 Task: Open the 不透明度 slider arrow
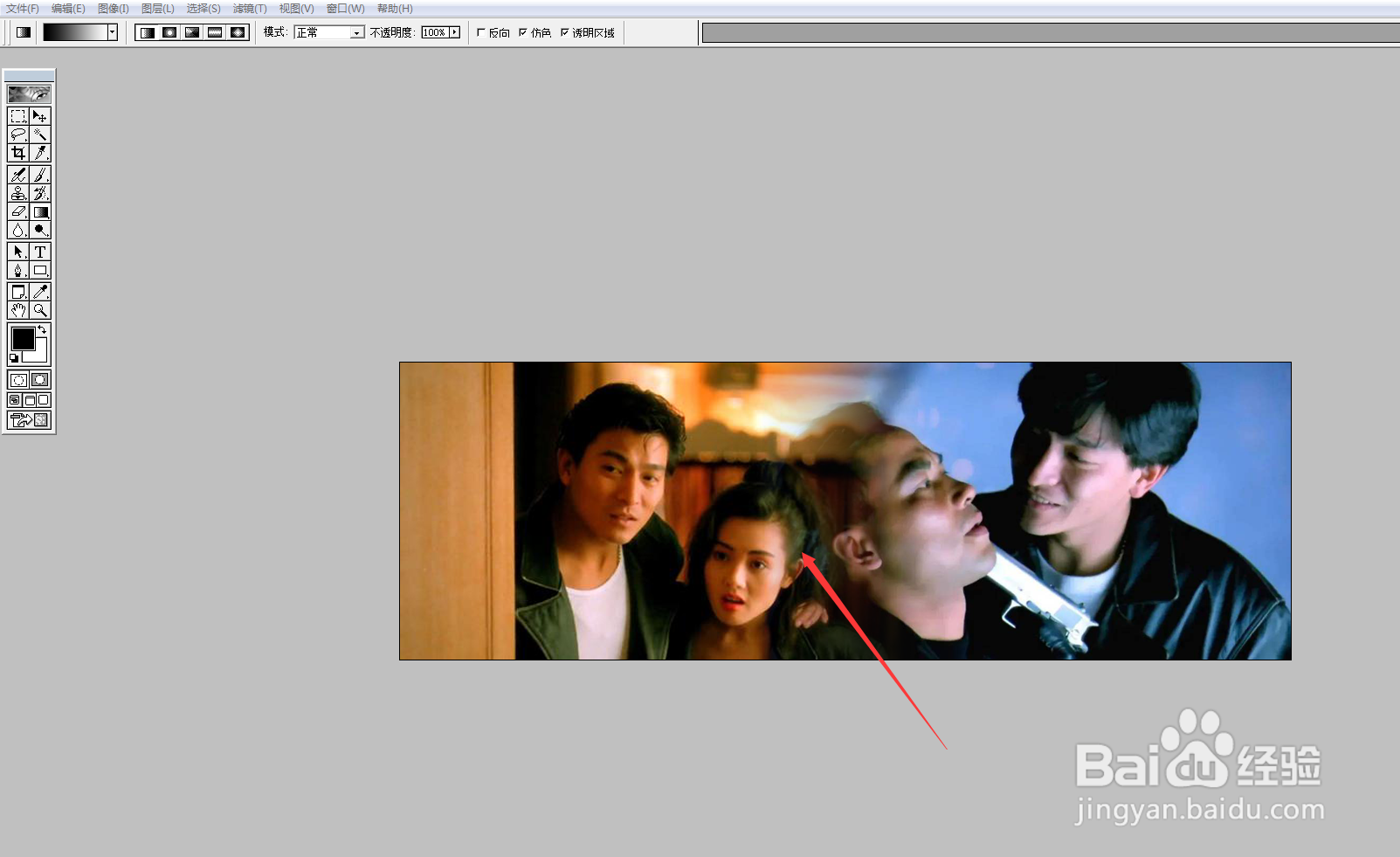tap(455, 32)
